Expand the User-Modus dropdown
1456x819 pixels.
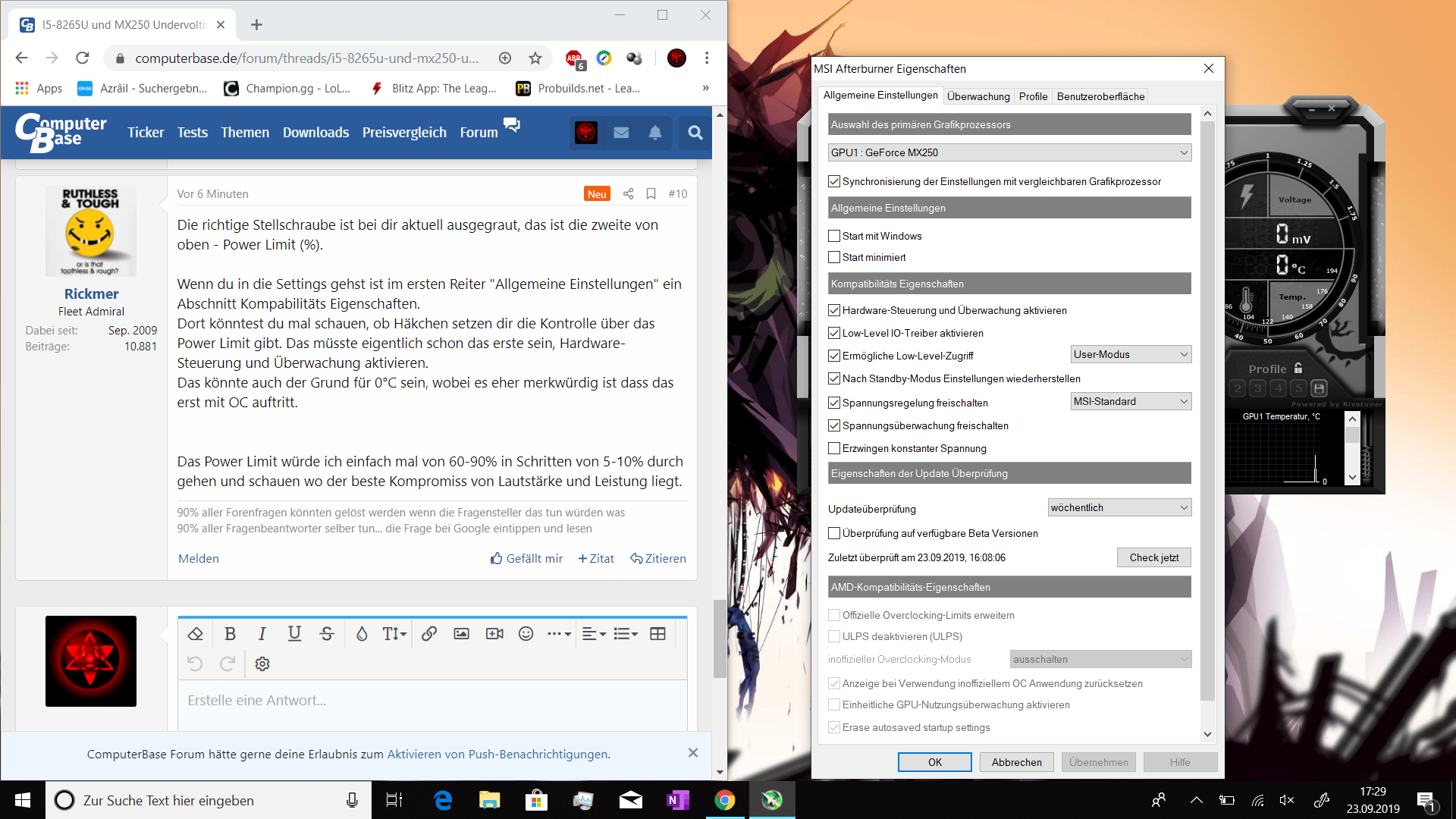[x=1130, y=354]
